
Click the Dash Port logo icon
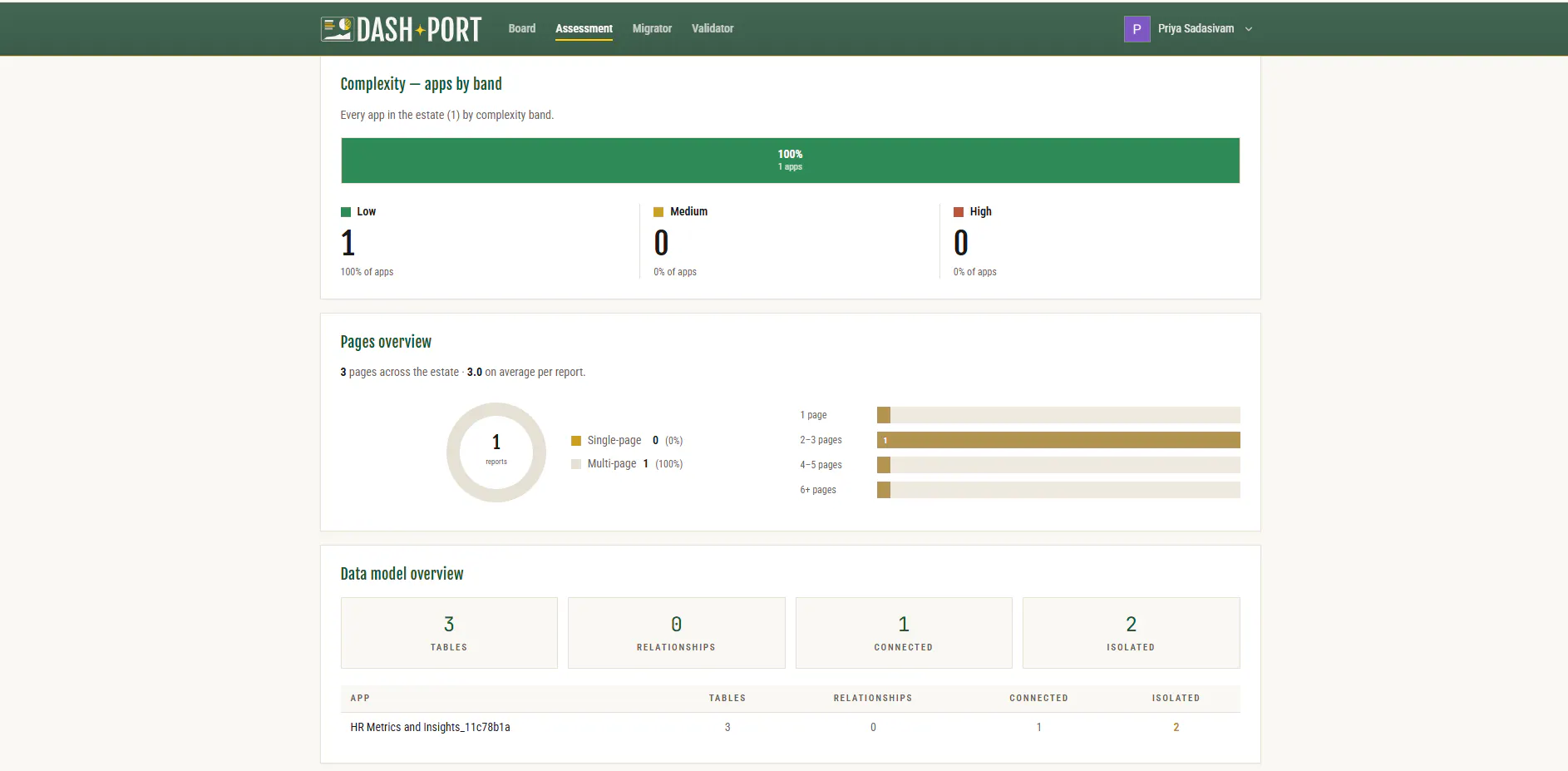[338, 29]
